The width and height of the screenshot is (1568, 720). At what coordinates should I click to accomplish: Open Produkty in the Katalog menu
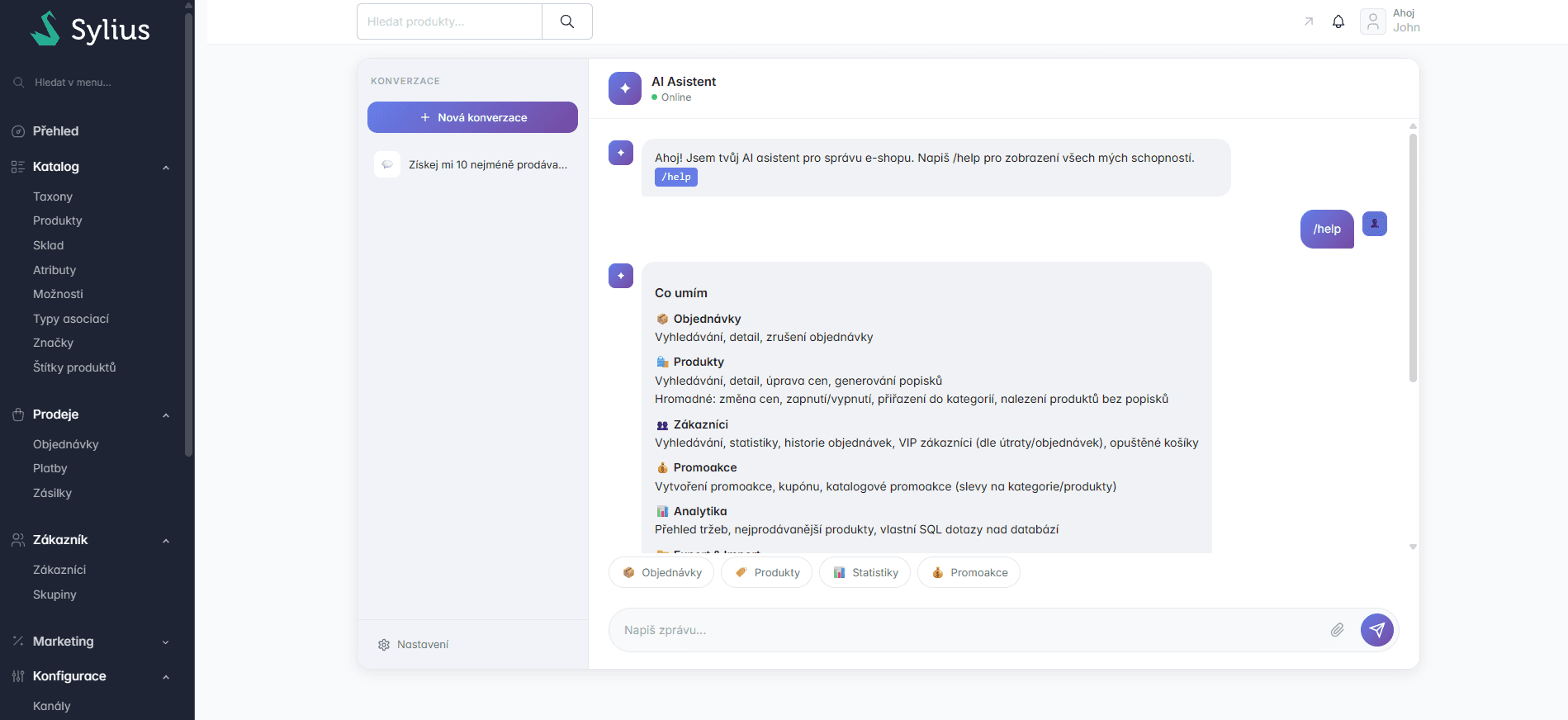pos(58,220)
